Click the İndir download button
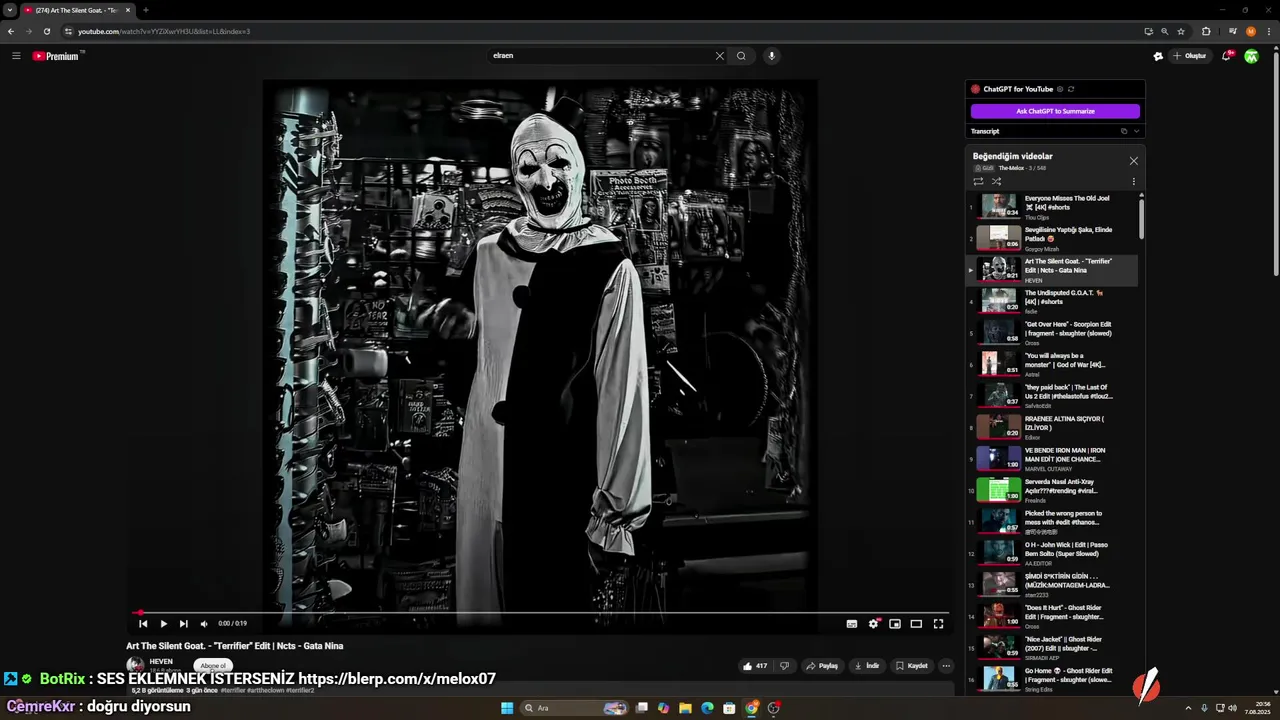The height and width of the screenshot is (720, 1280). click(x=867, y=666)
